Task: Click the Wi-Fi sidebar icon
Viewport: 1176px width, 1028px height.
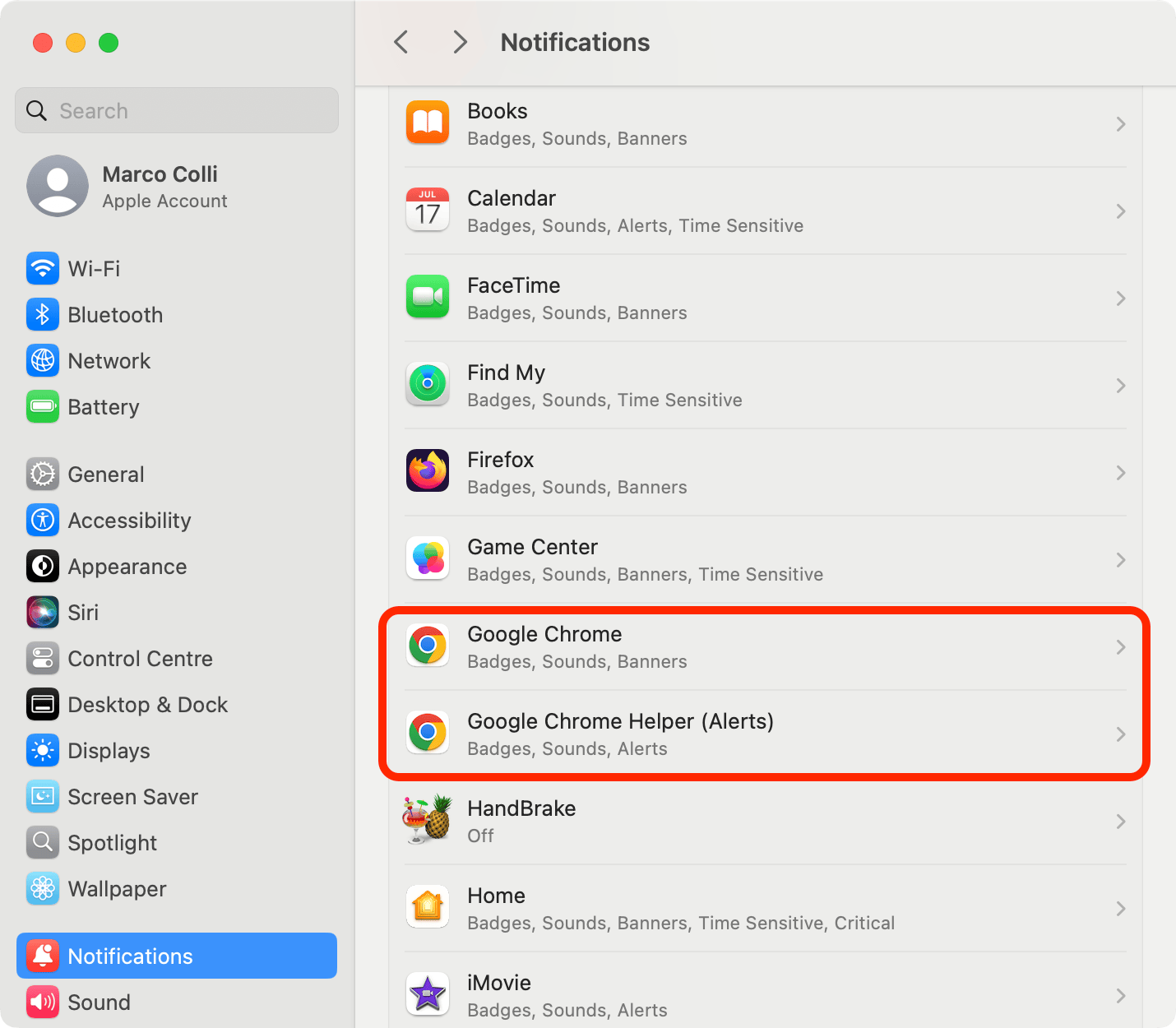Action: click(43, 269)
